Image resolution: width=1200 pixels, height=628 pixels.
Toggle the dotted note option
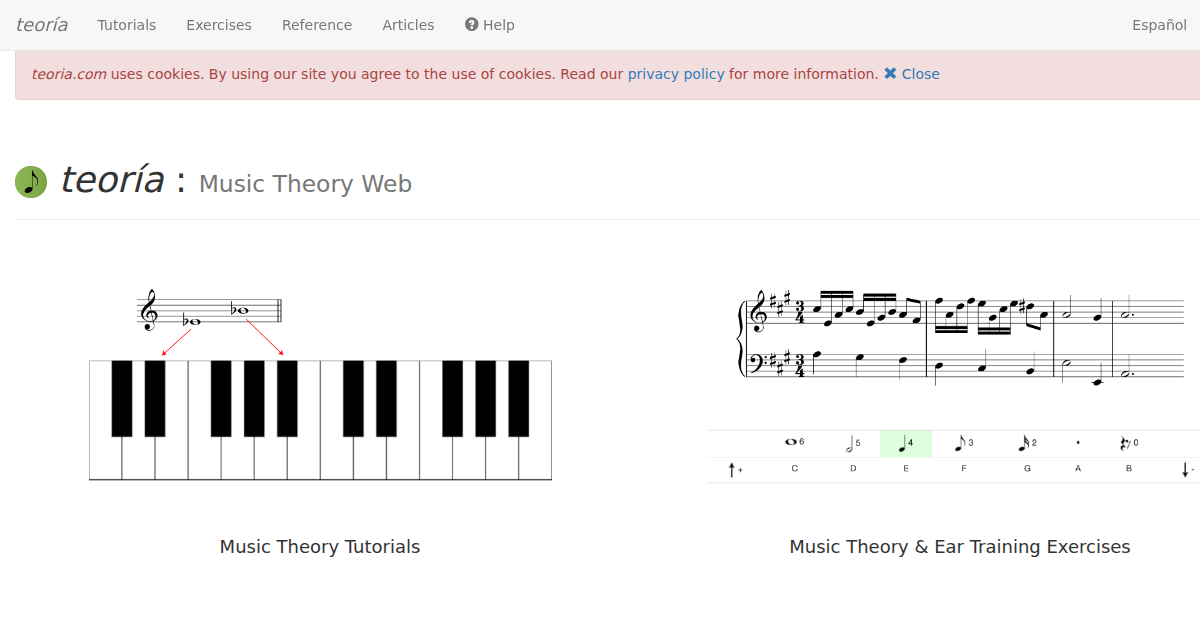coord(1078,443)
